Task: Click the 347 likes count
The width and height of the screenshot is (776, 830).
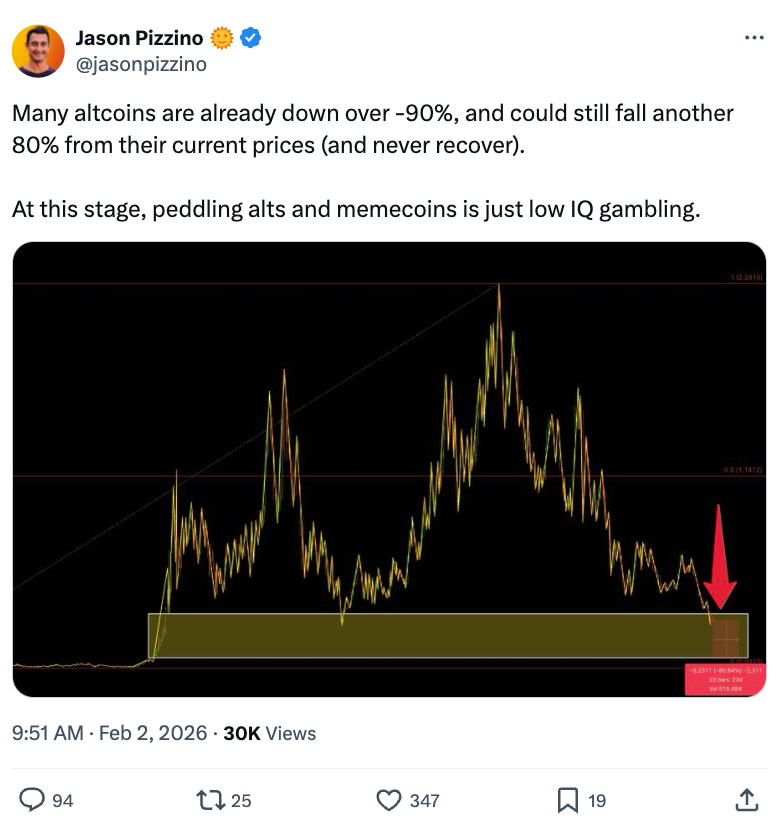Action: pyautogui.click(x=425, y=800)
